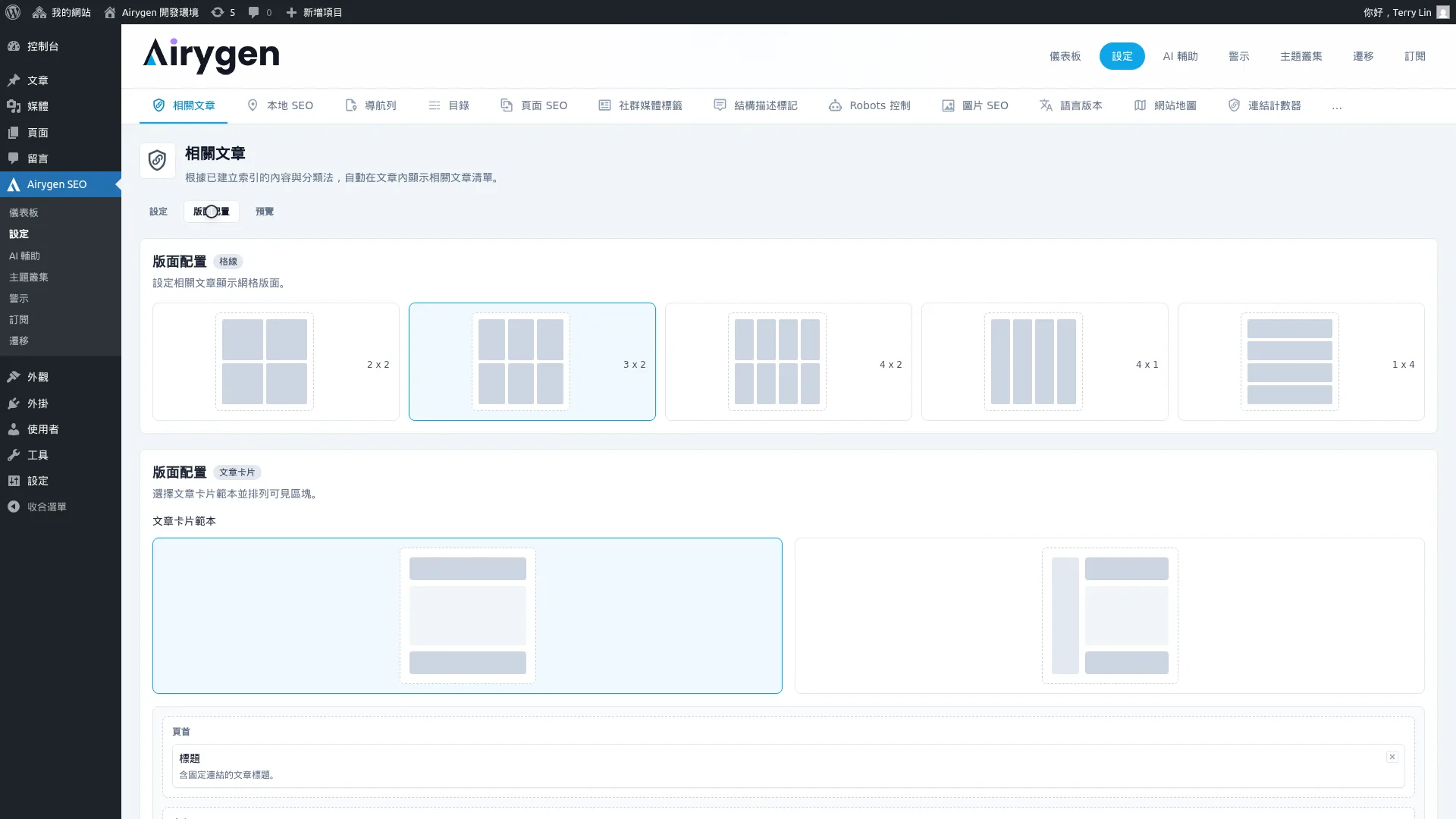Screen dimensions: 1456x819
Task: Open Airygen 開發環境 site home link
Action: click(151, 12)
